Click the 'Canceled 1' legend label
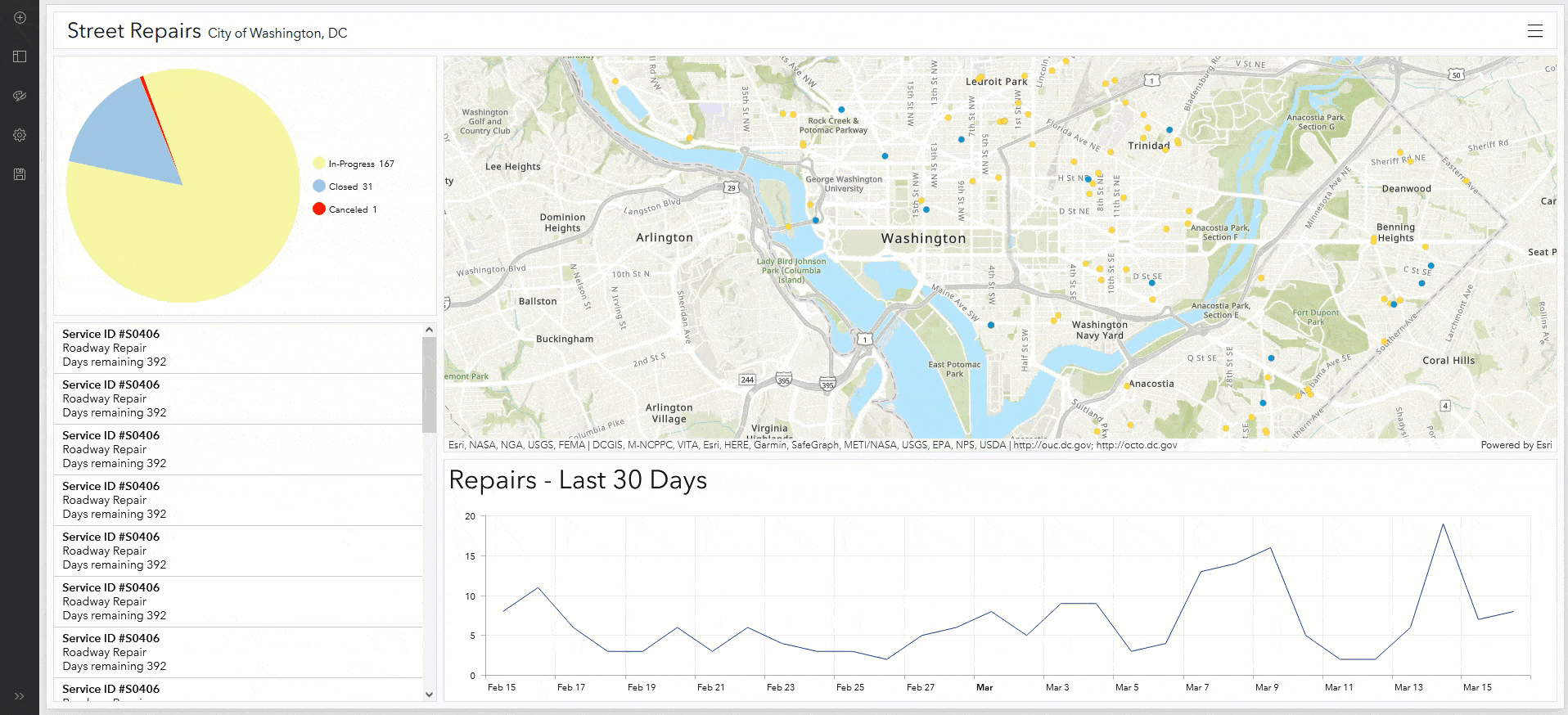This screenshot has height=715, width=1568. tap(353, 209)
